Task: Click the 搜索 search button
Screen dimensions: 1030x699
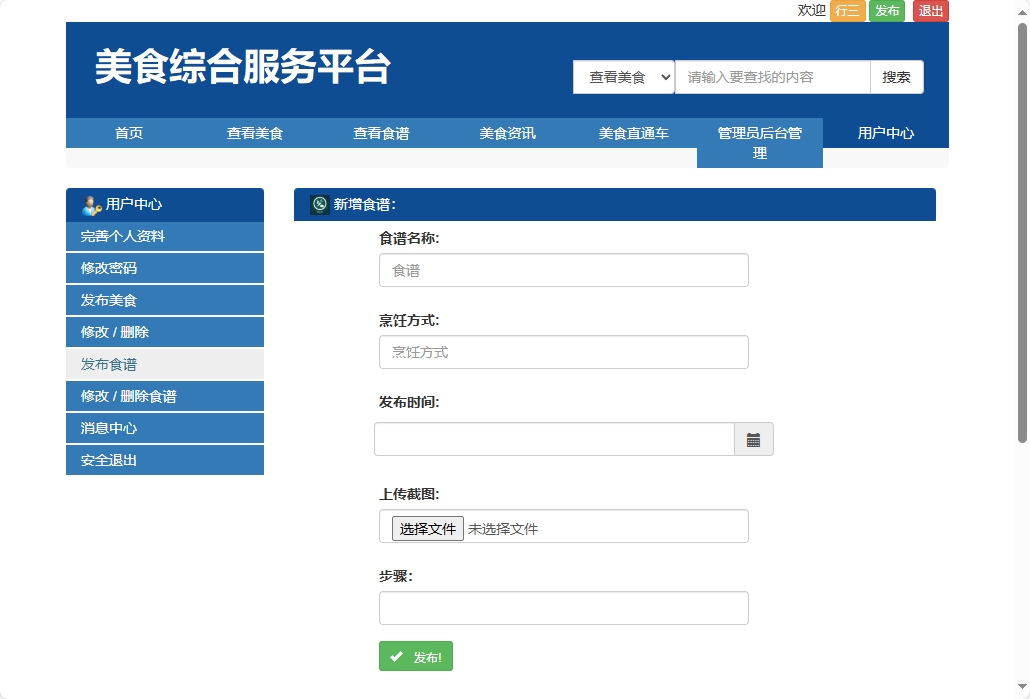Action: pyautogui.click(x=896, y=77)
